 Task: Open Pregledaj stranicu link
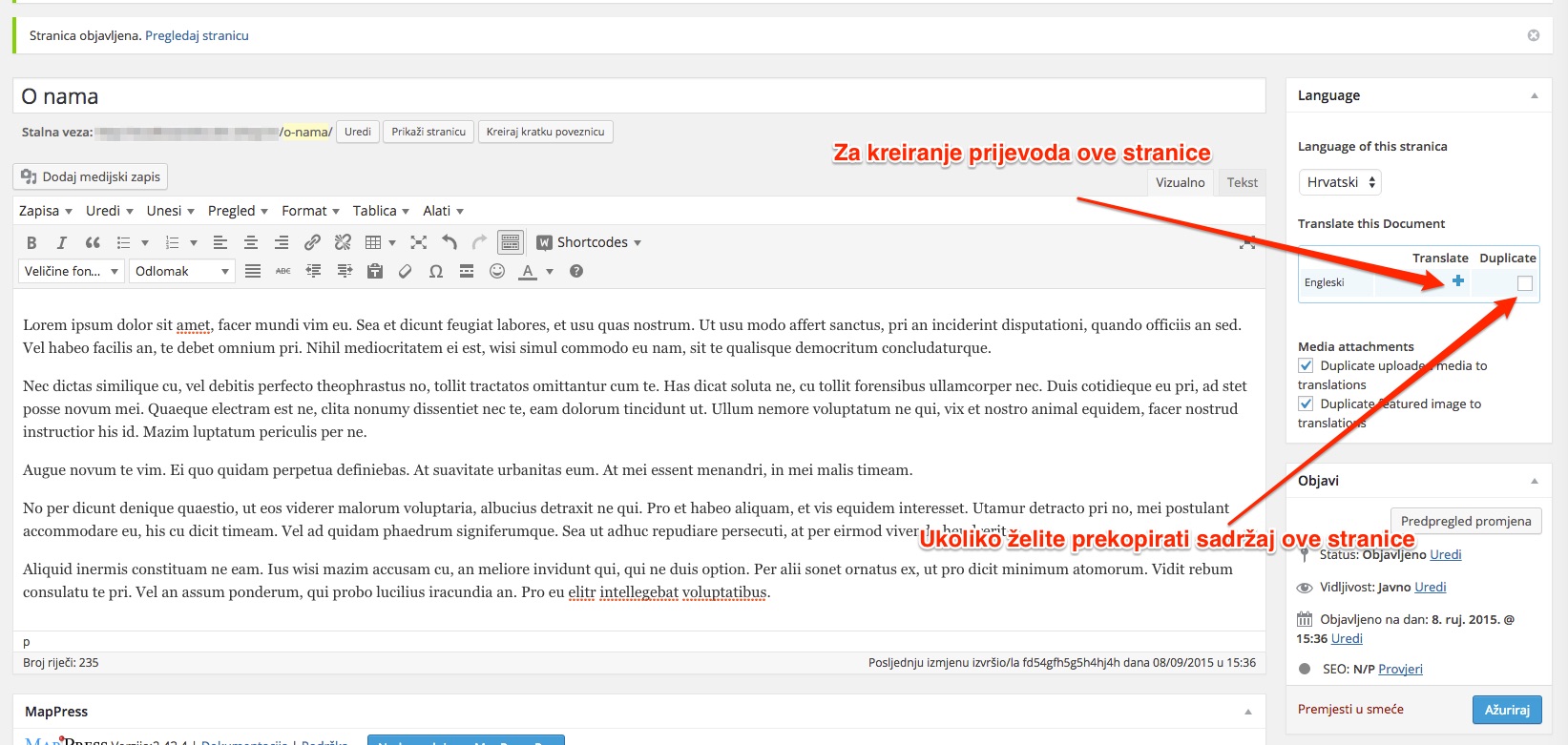coord(197,35)
